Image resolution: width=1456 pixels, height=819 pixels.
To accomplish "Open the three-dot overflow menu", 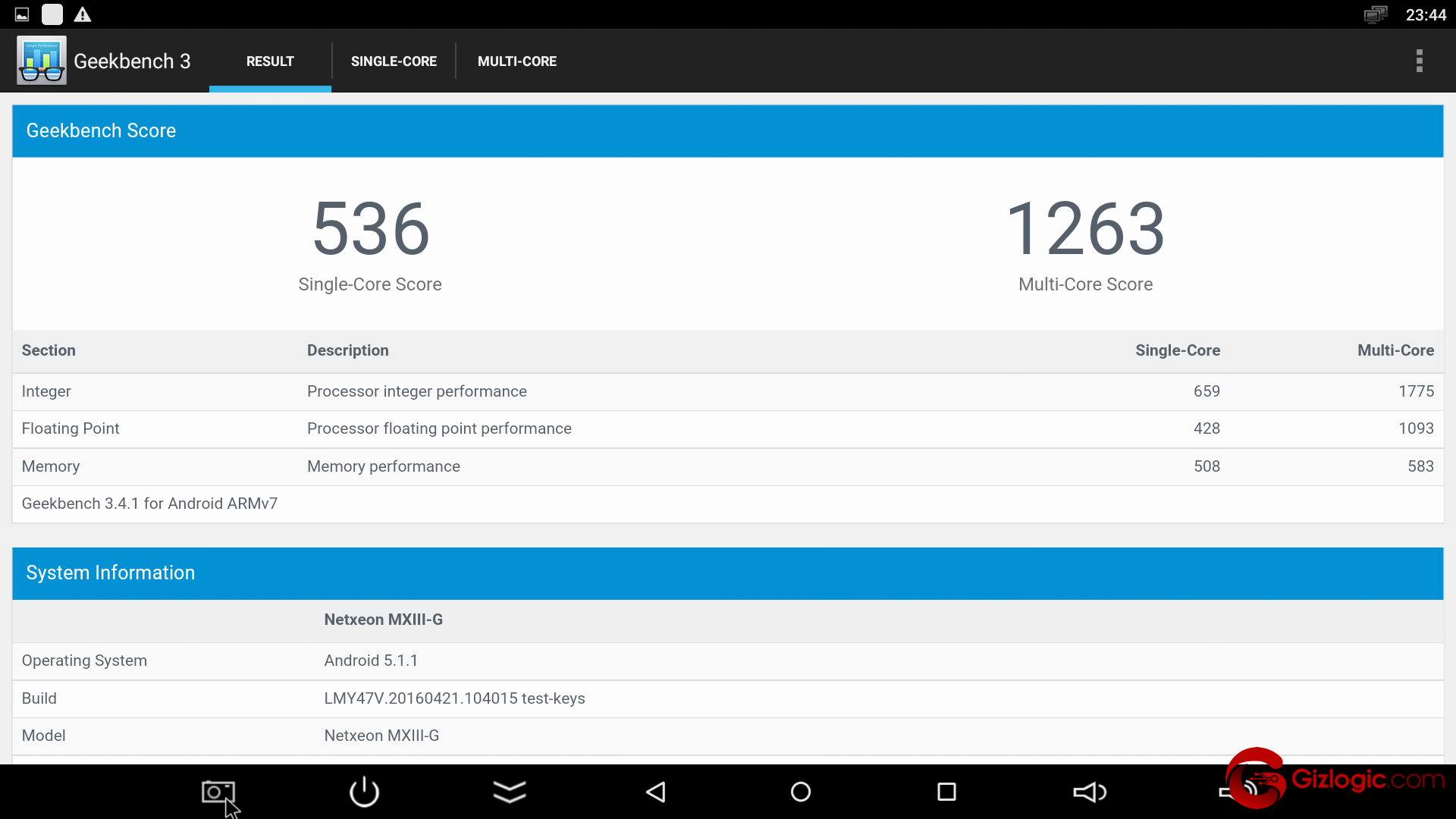I will tap(1419, 61).
